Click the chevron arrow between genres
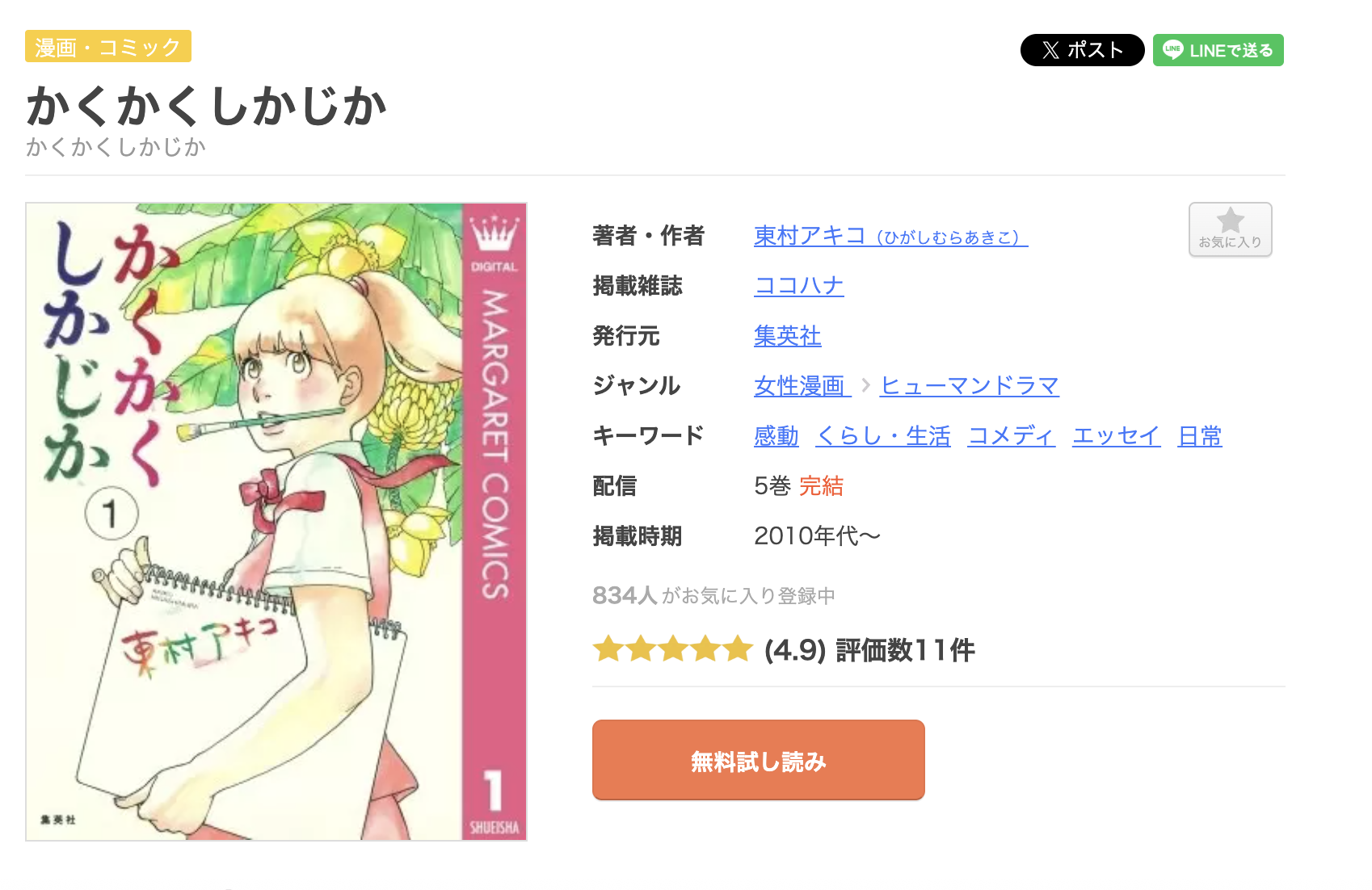1372x890 pixels. (x=865, y=385)
